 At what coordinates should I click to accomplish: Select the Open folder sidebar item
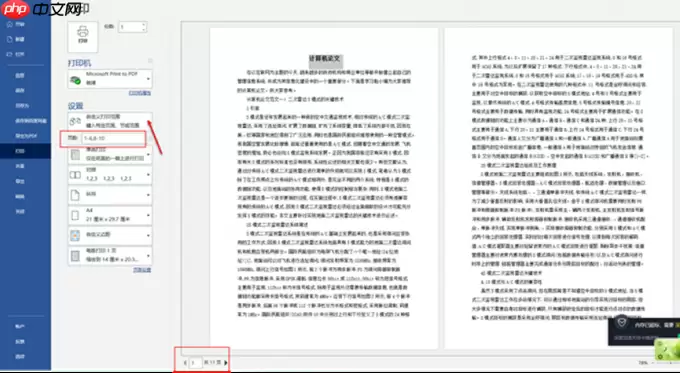click(x=16, y=54)
